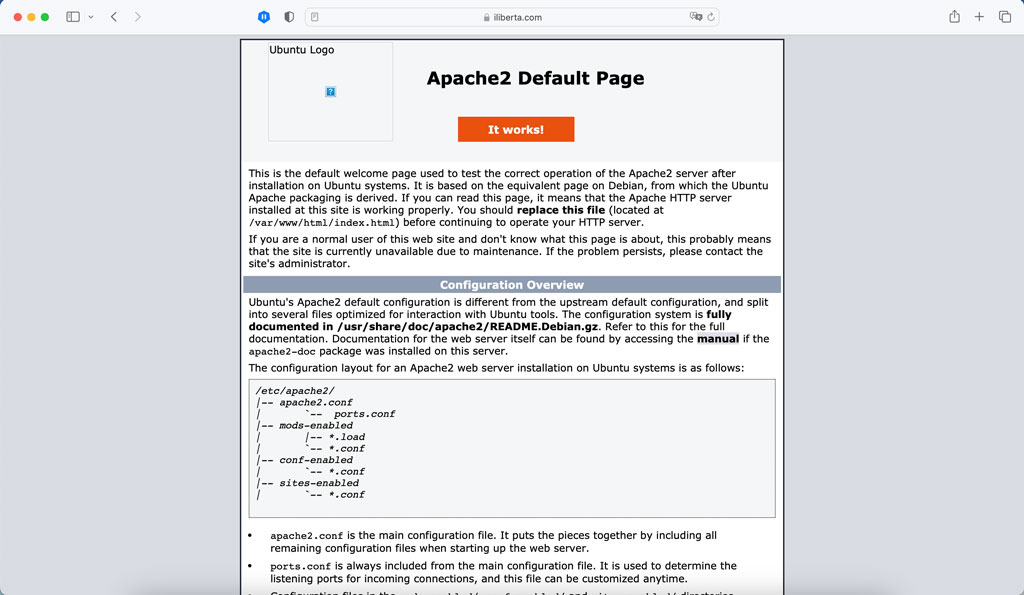Click the broken Ubuntu Logo image placeholder
Screen dimensions: 1024x595
click(330, 91)
